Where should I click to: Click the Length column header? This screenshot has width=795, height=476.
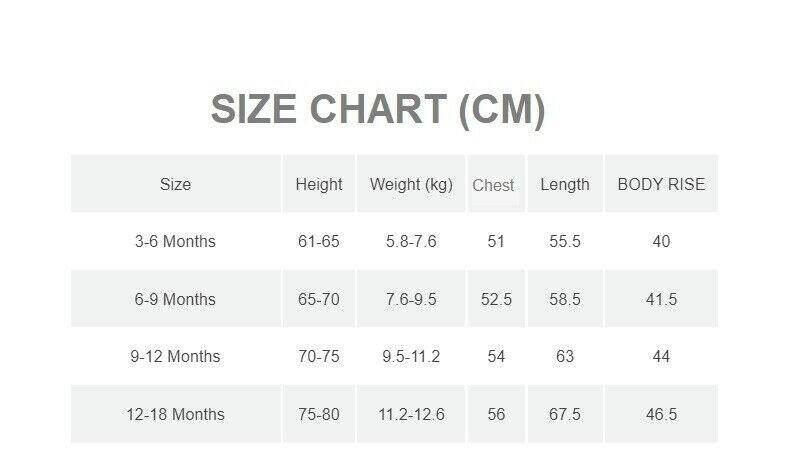click(565, 184)
